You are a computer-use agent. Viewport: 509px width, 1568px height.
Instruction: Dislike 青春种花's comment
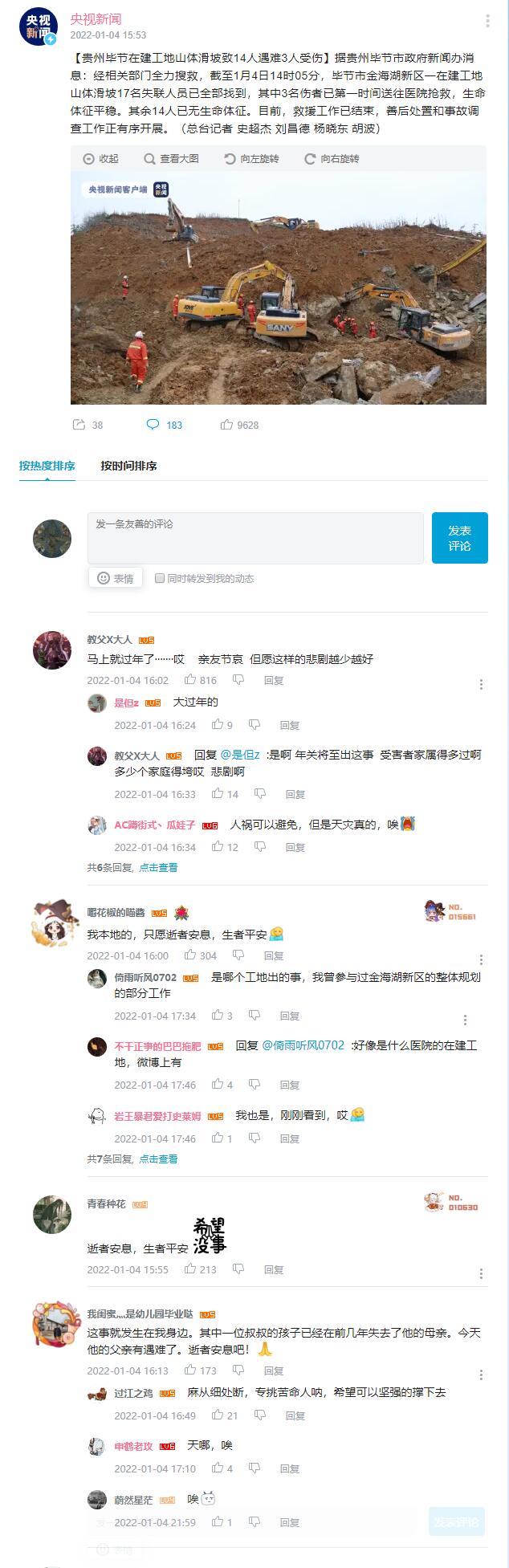click(x=238, y=1269)
